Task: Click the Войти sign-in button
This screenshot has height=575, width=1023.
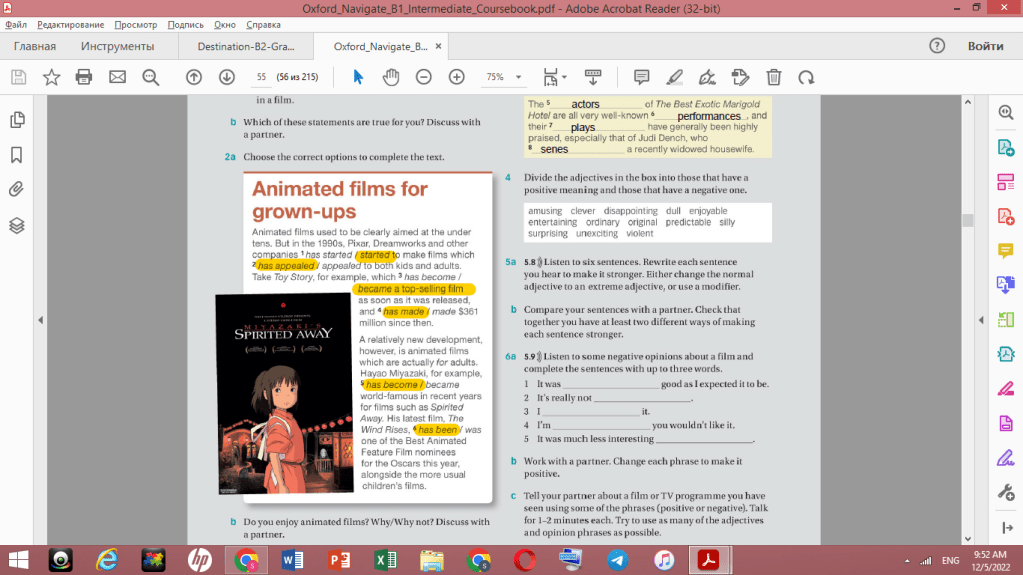Action: point(985,46)
